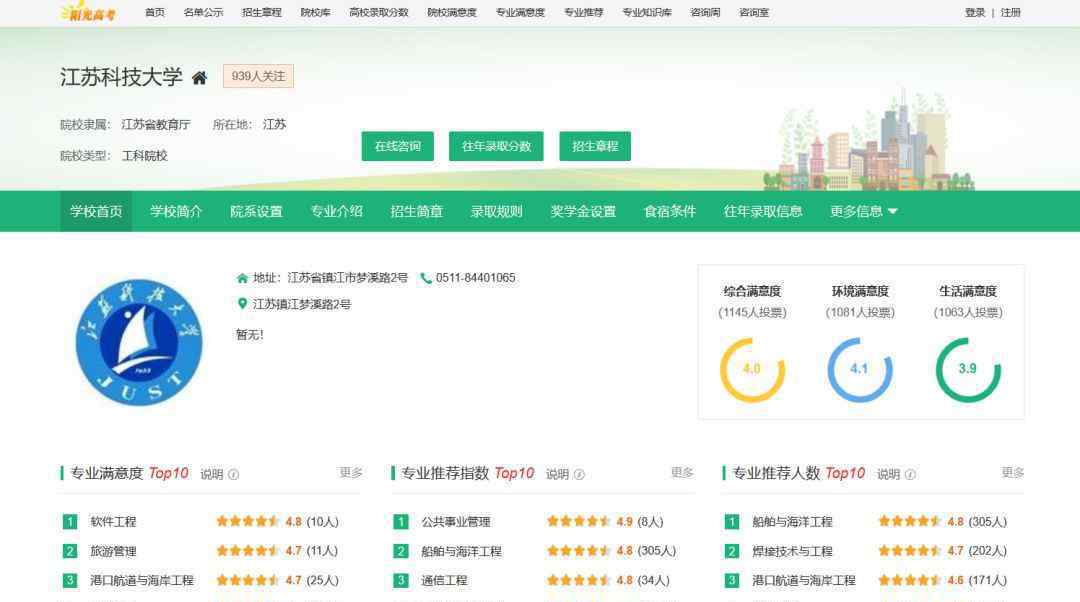This screenshot has height=602, width=1080.
Task: Go to 首页 in top navigation
Action: coord(155,12)
